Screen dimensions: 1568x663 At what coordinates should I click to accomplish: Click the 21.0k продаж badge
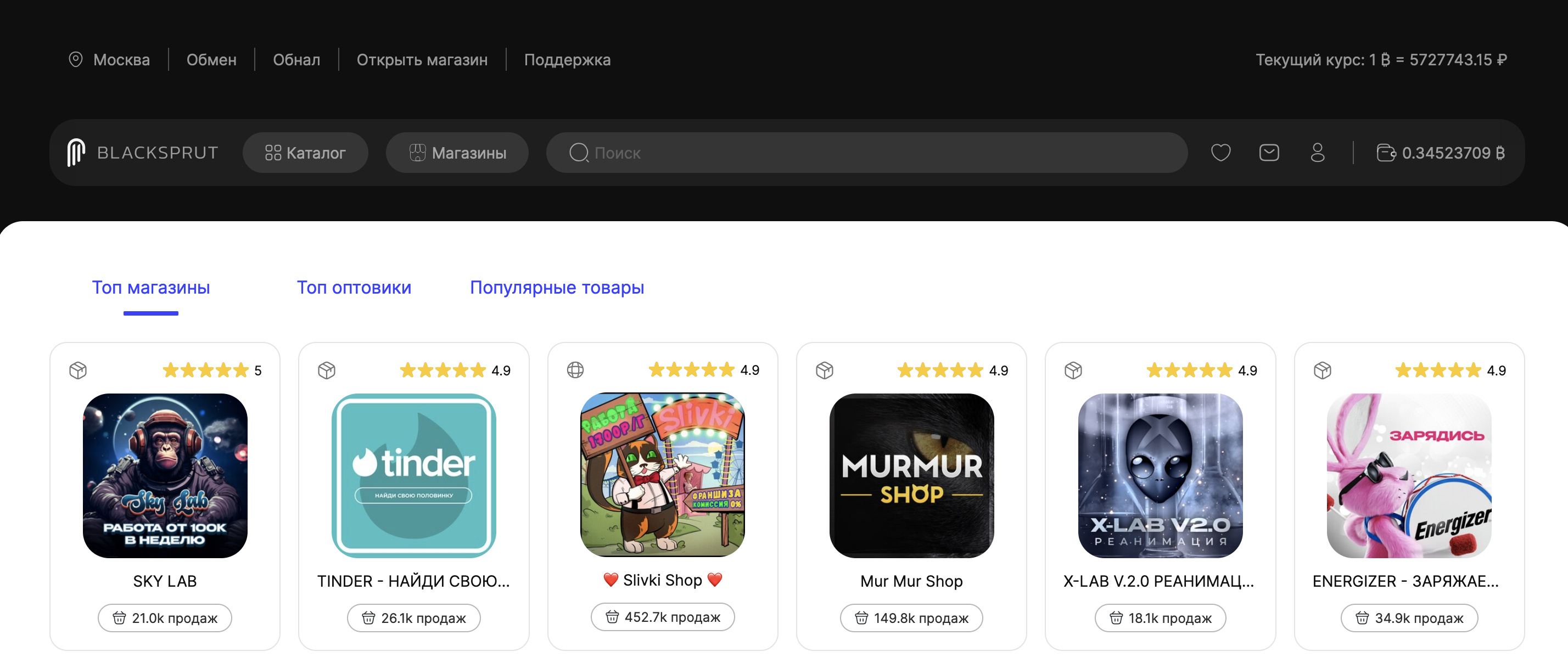pos(165,618)
